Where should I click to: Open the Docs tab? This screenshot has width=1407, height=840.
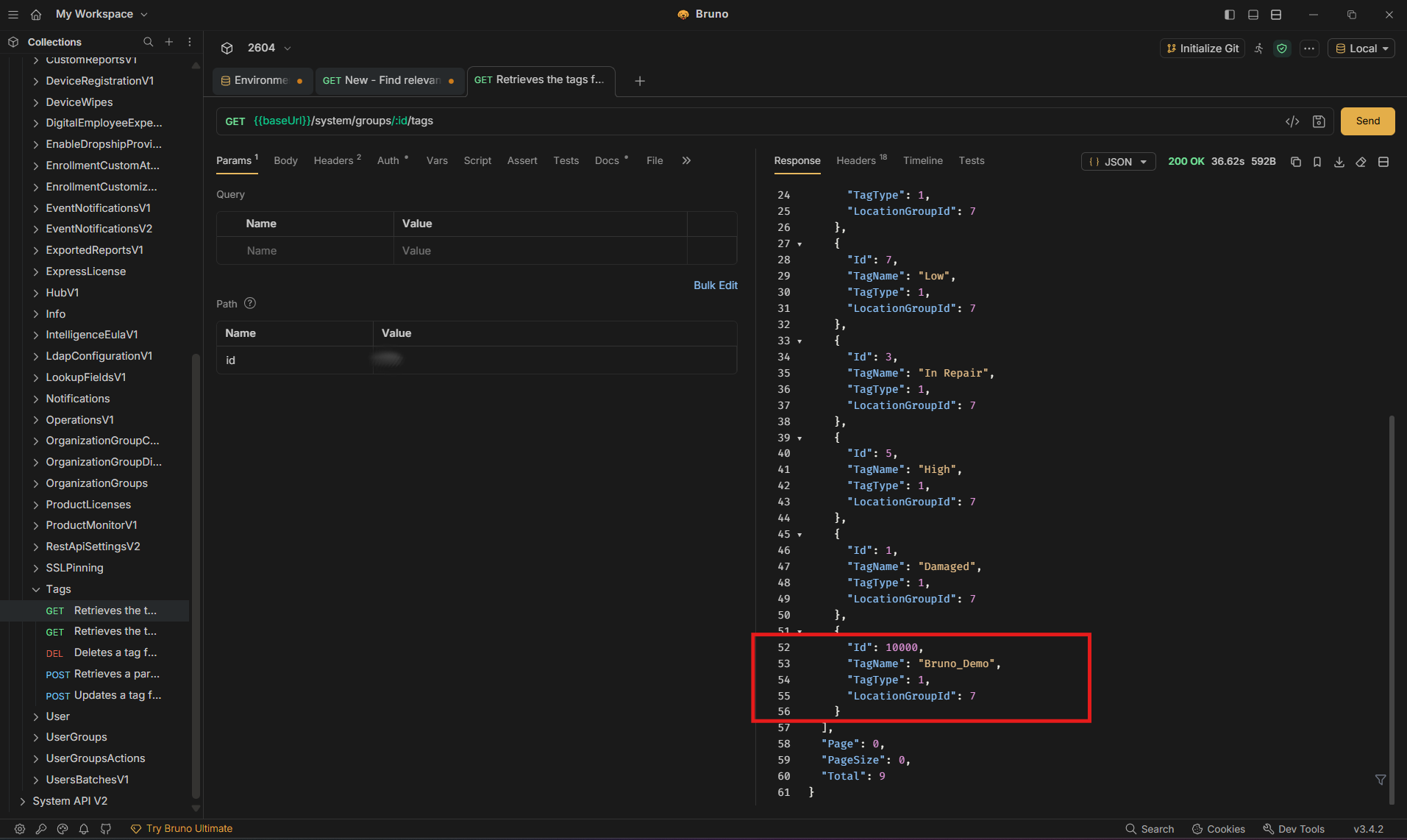tap(611, 160)
